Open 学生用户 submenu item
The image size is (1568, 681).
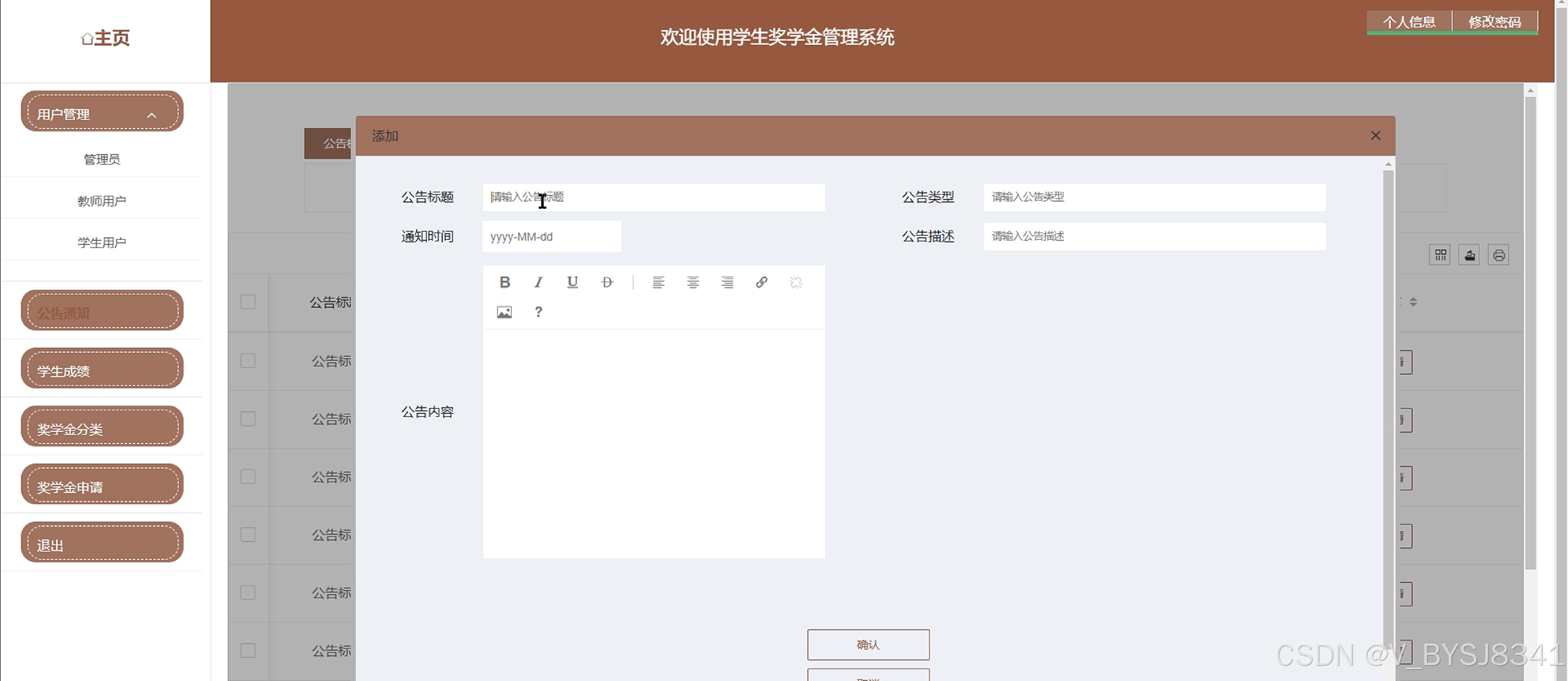pyautogui.click(x=102, y=242)
